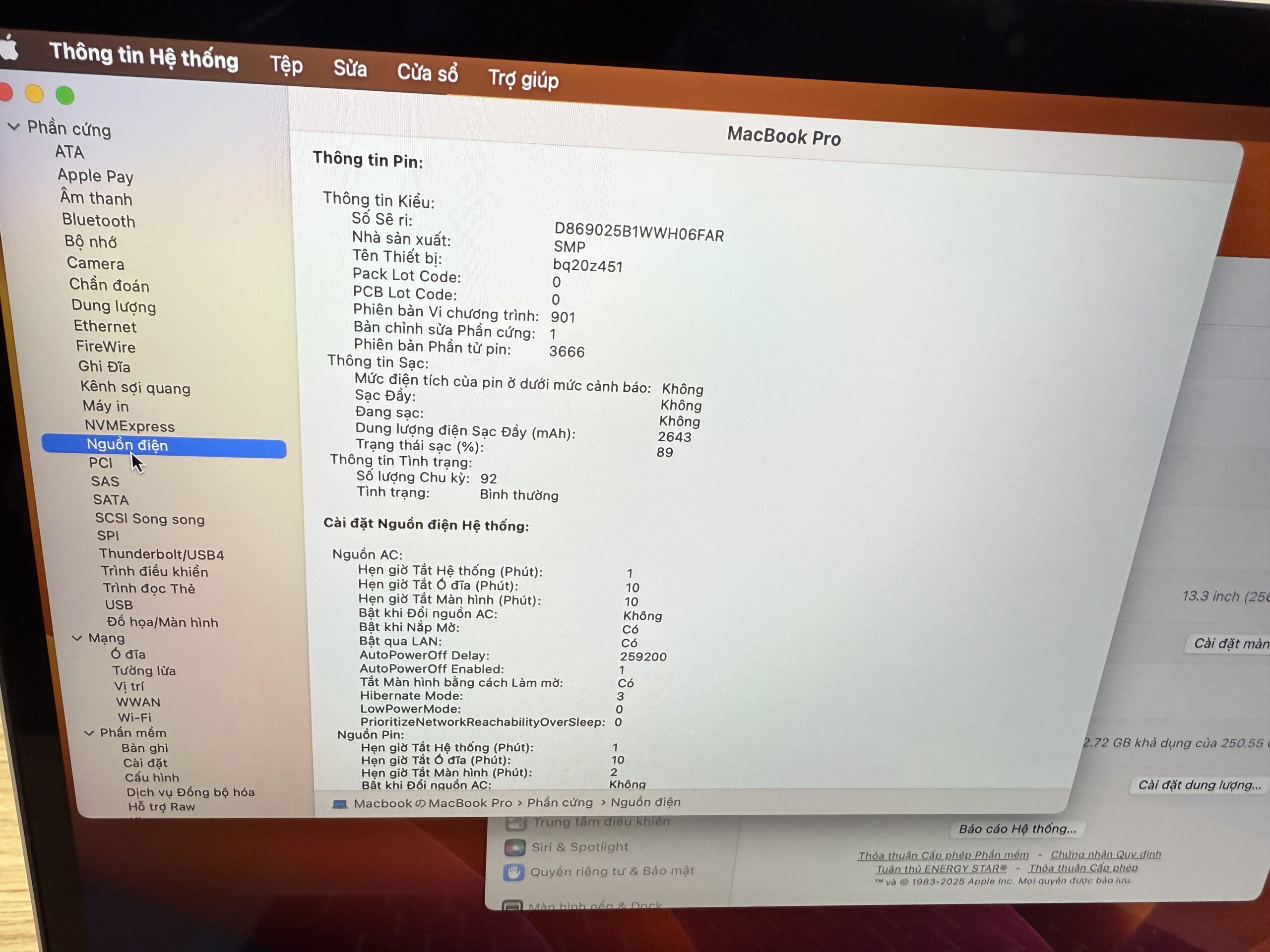1270x952 pixels.
Task: Select Hỗ trợ Raw item
Action: click(162, 806)
